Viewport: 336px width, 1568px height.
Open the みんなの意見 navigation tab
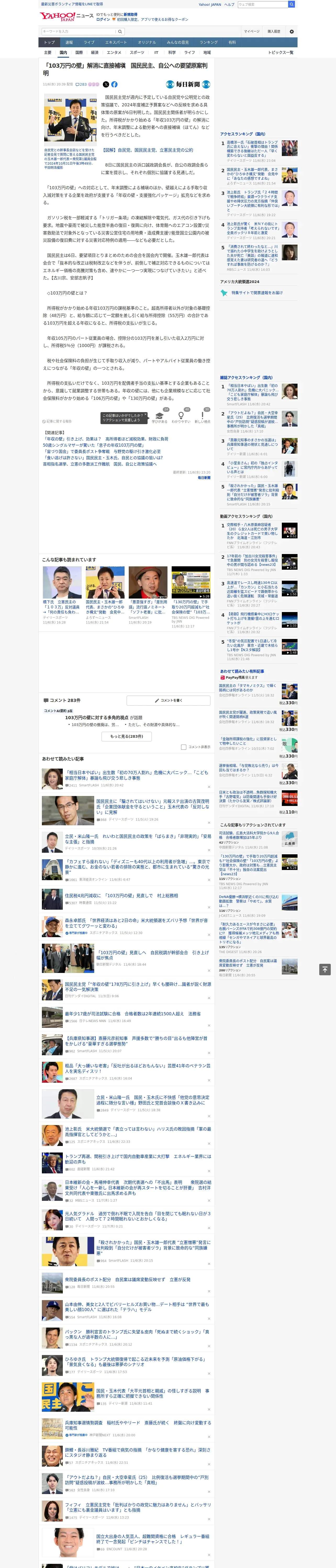[x=177, y=43]
